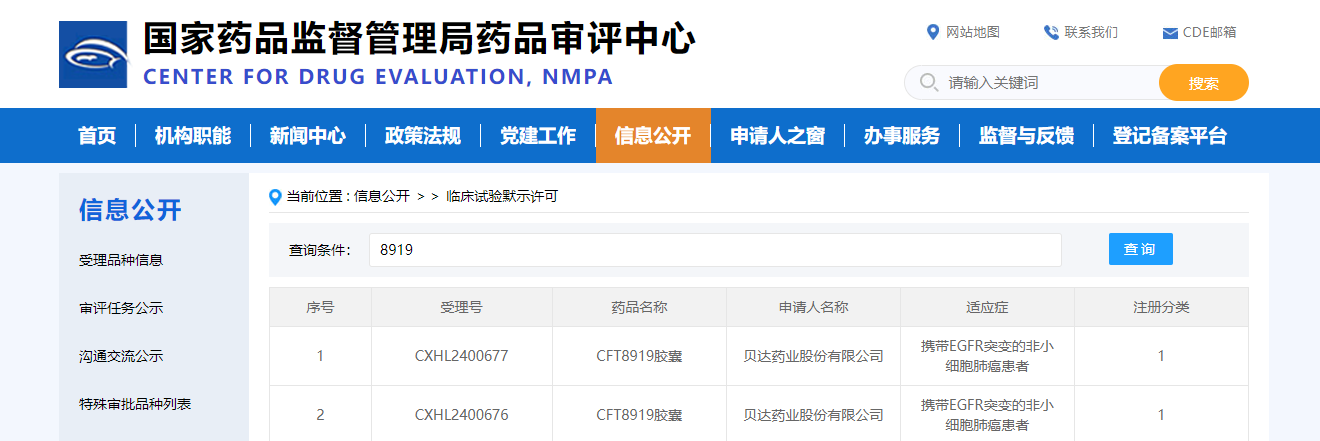Image resolution: width=1320 pixels, height=441 pixels.
Task: Open the 机构职能 menu
Action: pos(192,136)
